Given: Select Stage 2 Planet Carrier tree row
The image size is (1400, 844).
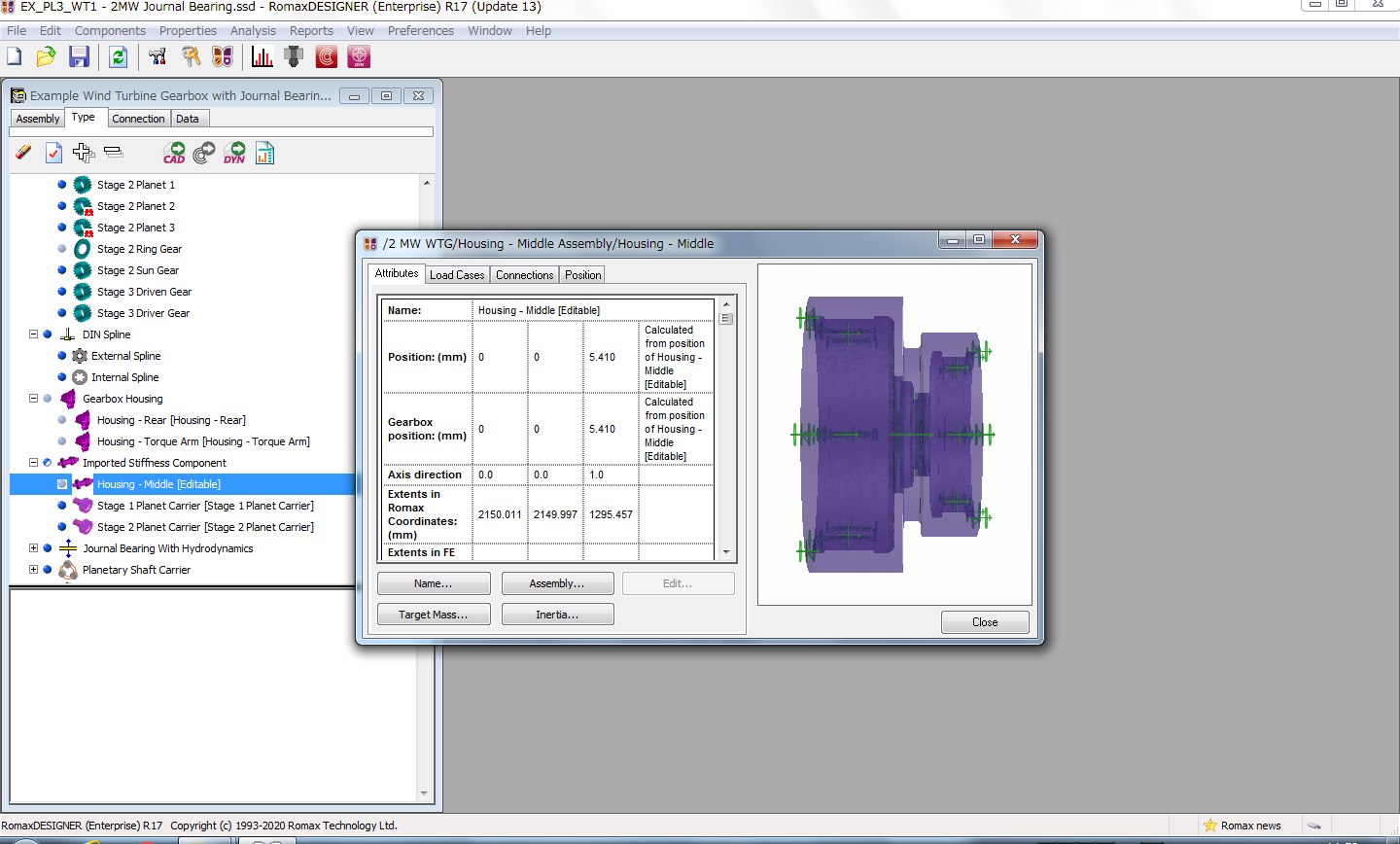Looking at the screenshot, I should tap(205, 527).
